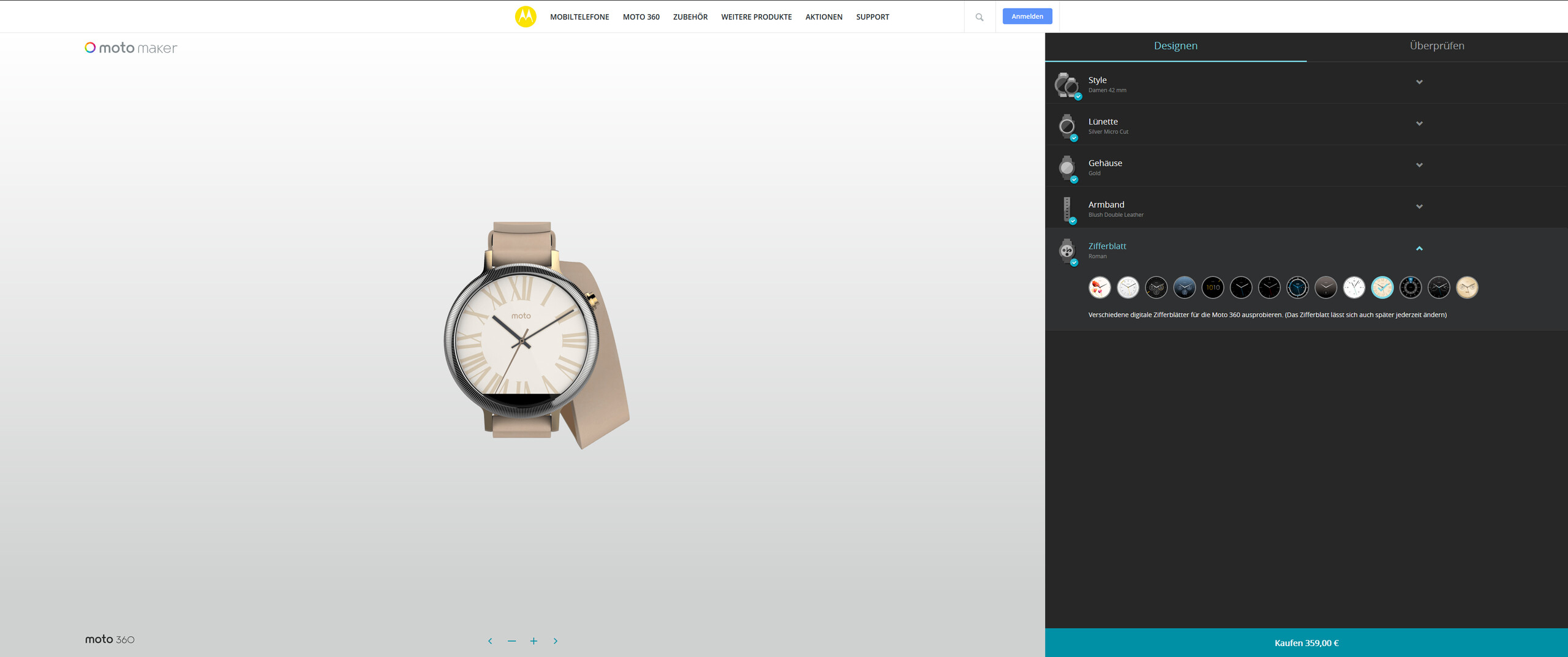Select white face with teal second hand

point(1354,287)
